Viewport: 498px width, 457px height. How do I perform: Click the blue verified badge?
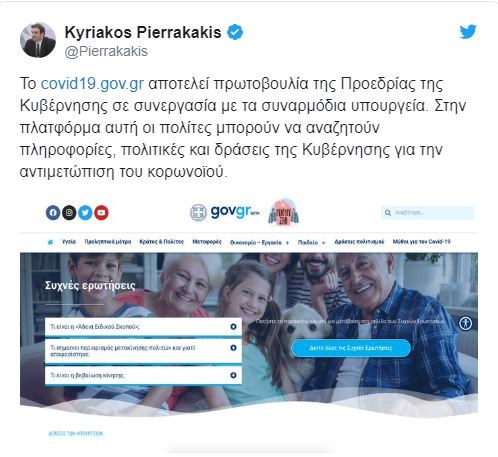coord(235,32)
